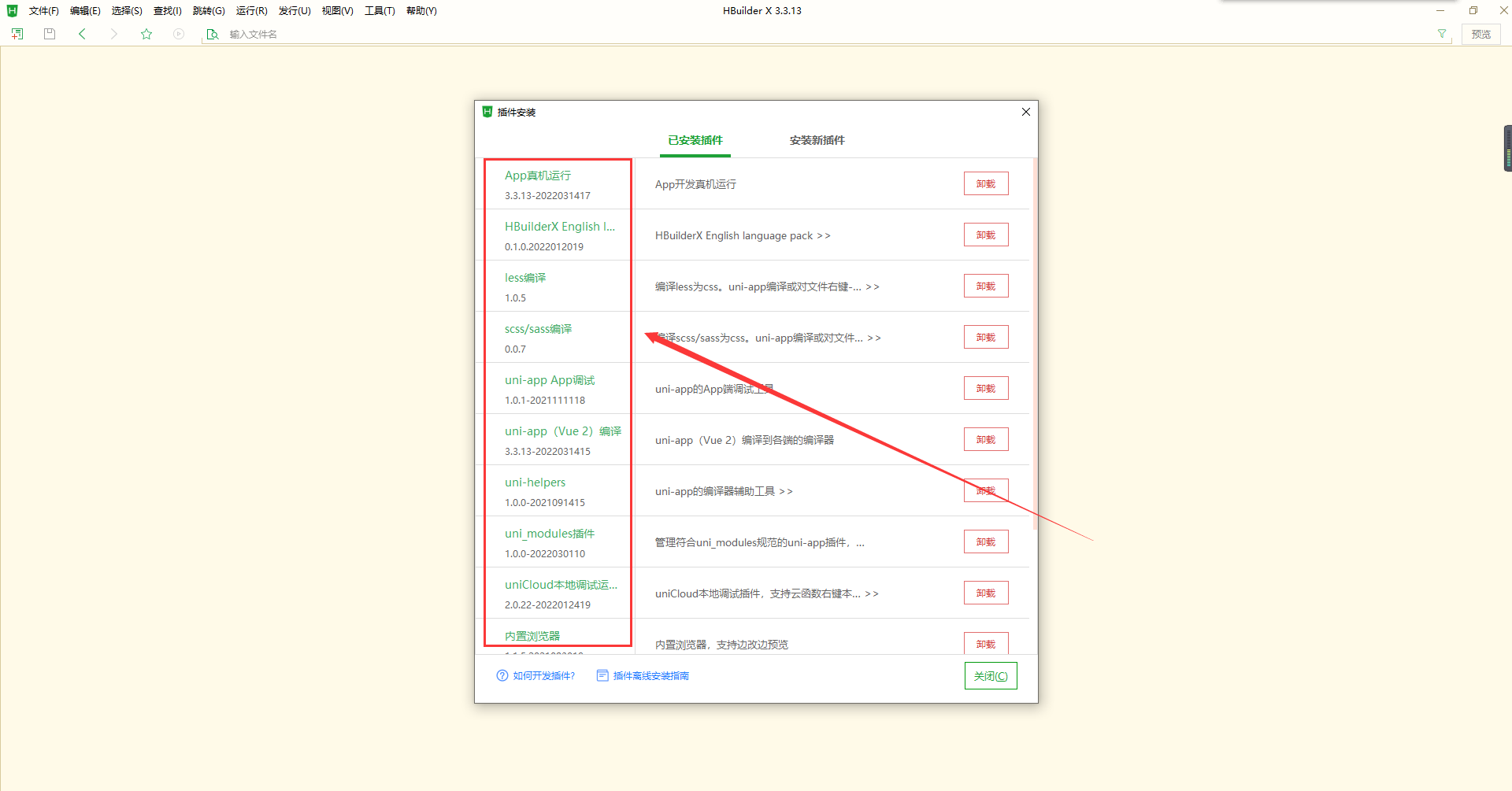Select the uni-app (Vue 2) 编译 plugin name

[x=563, y=431]
